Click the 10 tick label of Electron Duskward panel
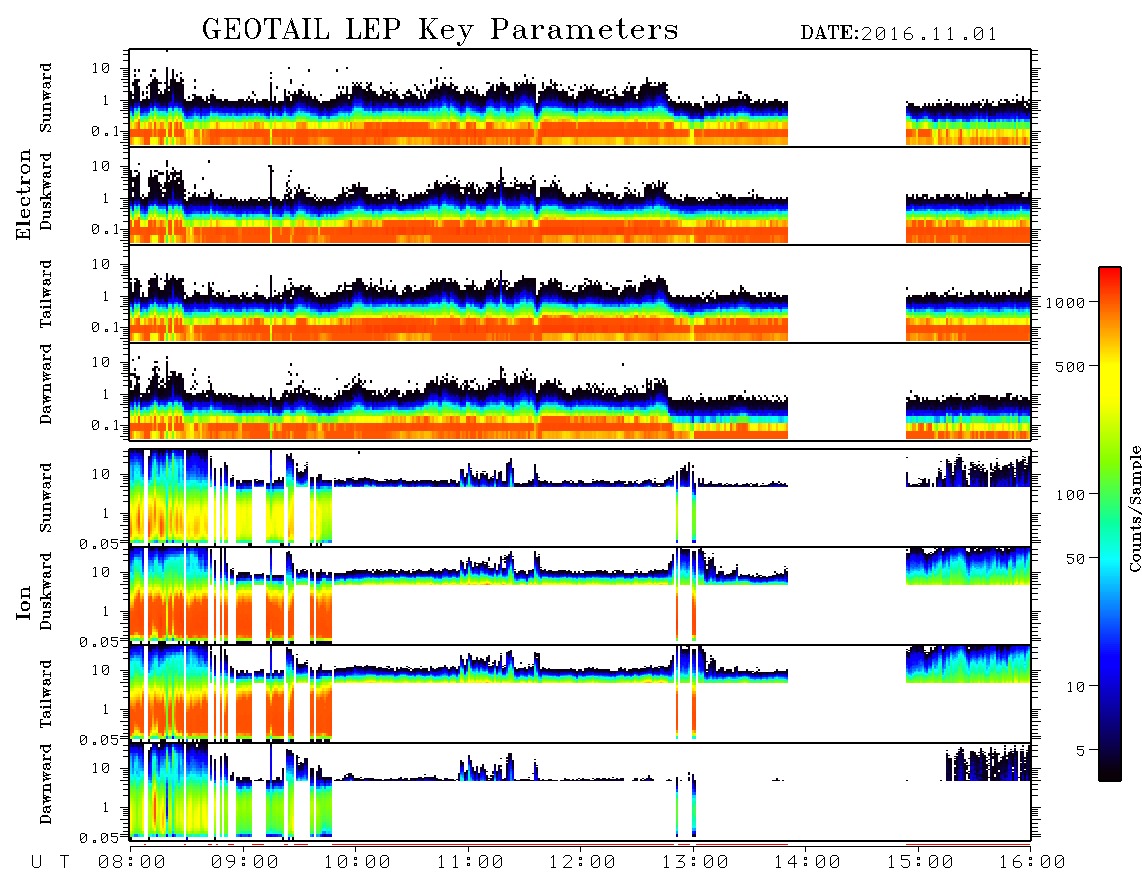 coord(101,166)
